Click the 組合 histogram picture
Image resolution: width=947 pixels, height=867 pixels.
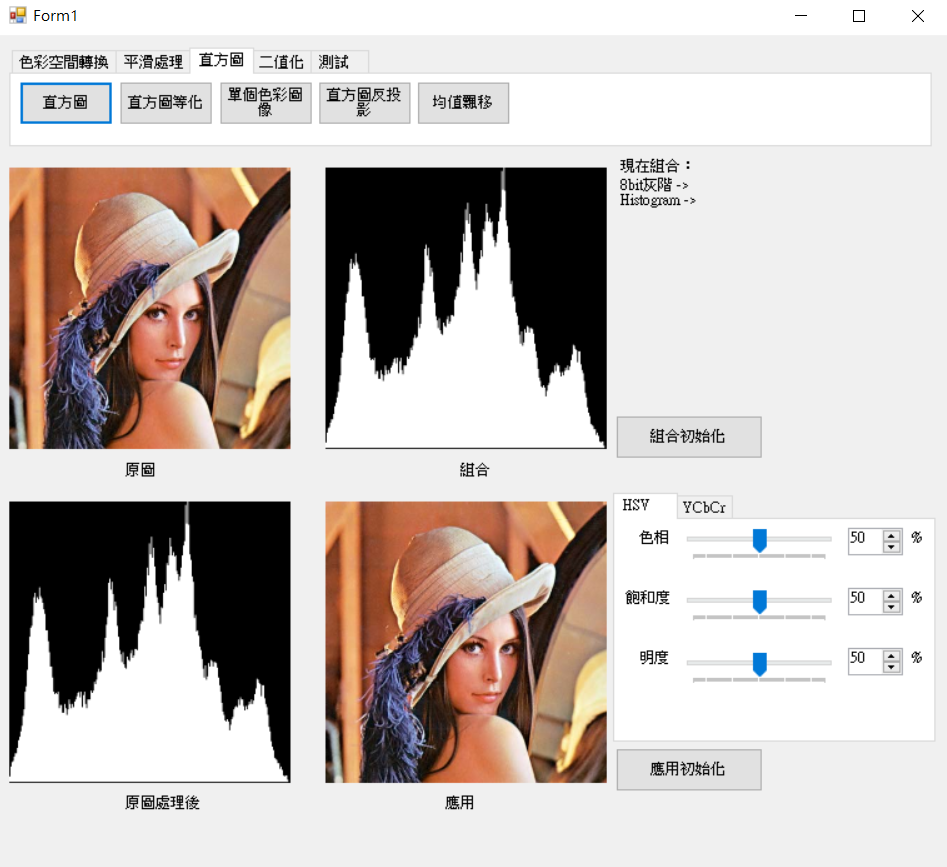[466, 308]
